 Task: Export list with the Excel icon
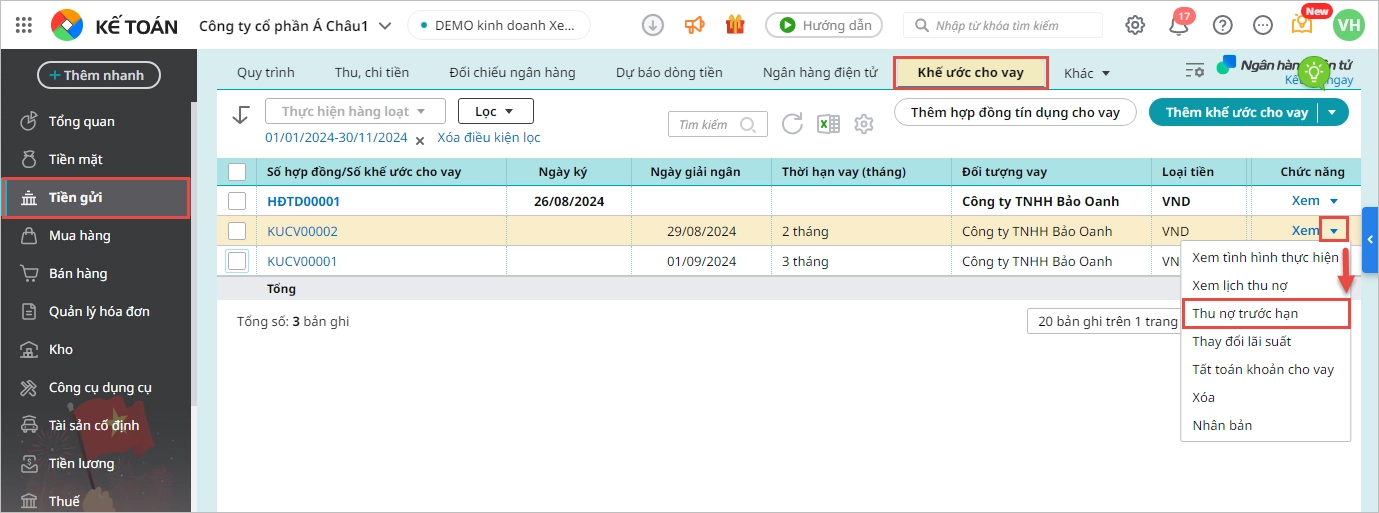(828, 124)
